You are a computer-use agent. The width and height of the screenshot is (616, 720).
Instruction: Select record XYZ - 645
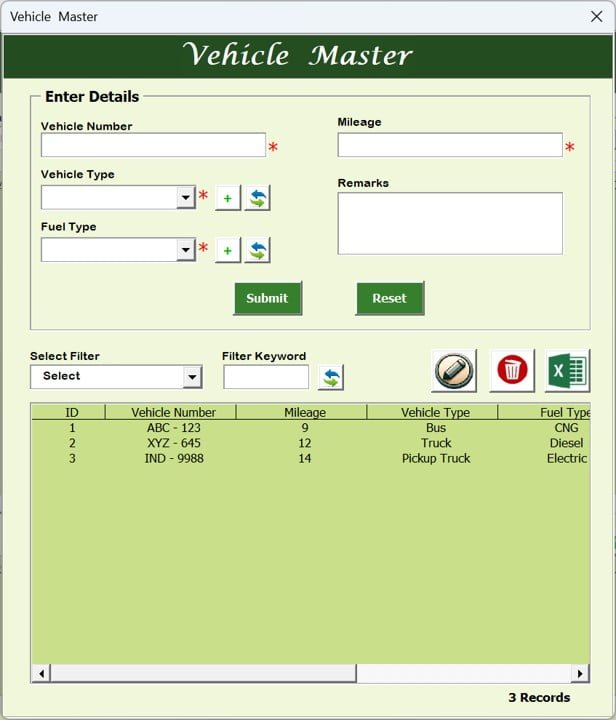[174, 443]
